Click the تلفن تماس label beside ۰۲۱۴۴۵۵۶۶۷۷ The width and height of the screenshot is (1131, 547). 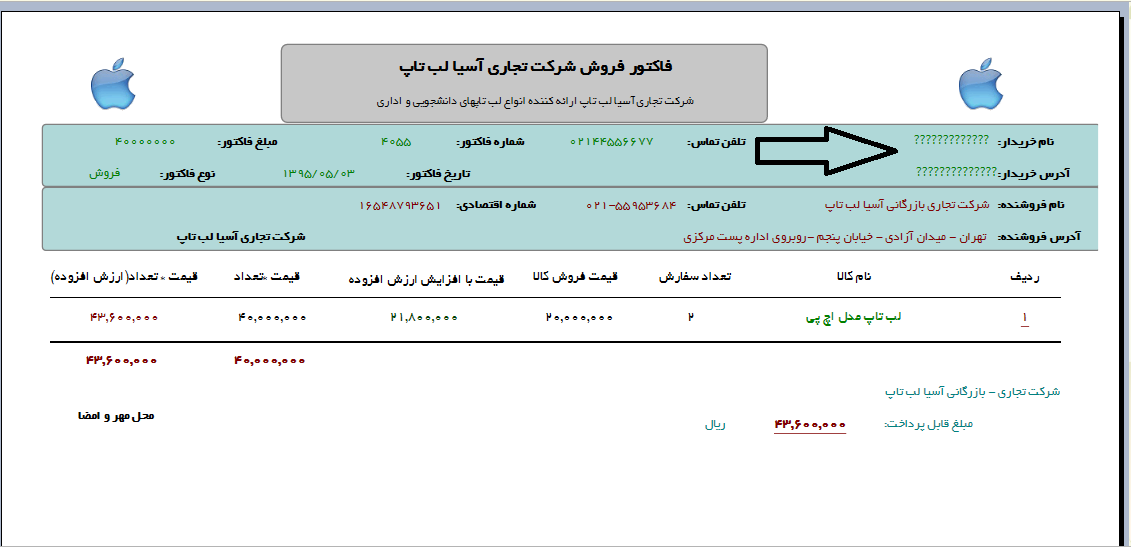click(716, 142)
